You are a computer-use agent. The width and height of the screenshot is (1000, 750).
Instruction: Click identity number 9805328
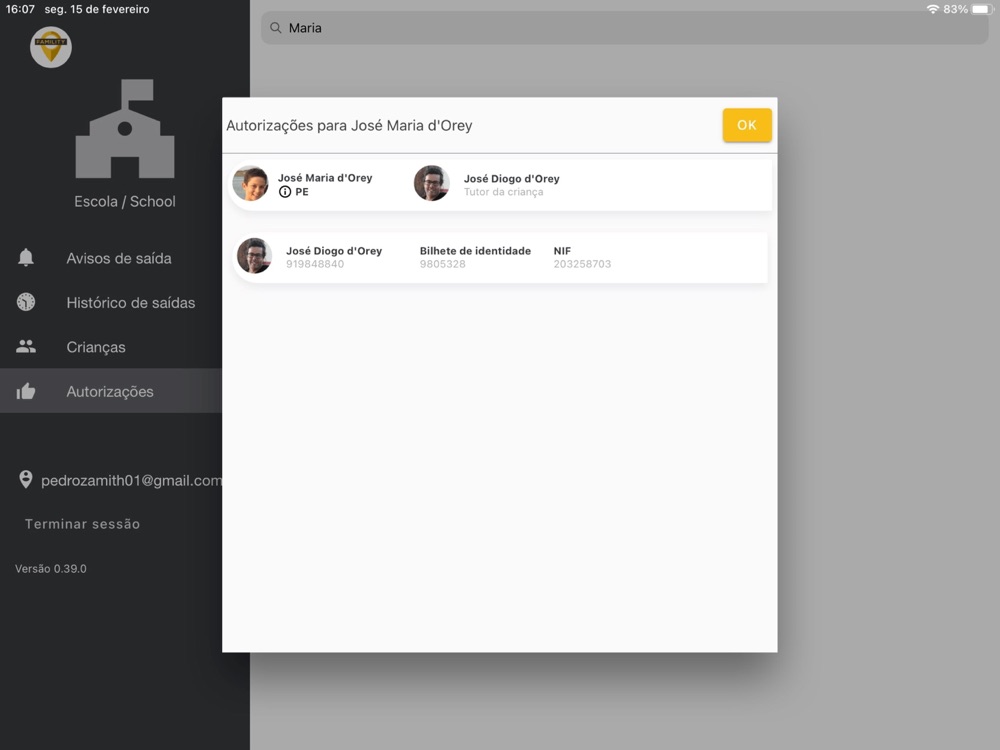coord(442,264)
